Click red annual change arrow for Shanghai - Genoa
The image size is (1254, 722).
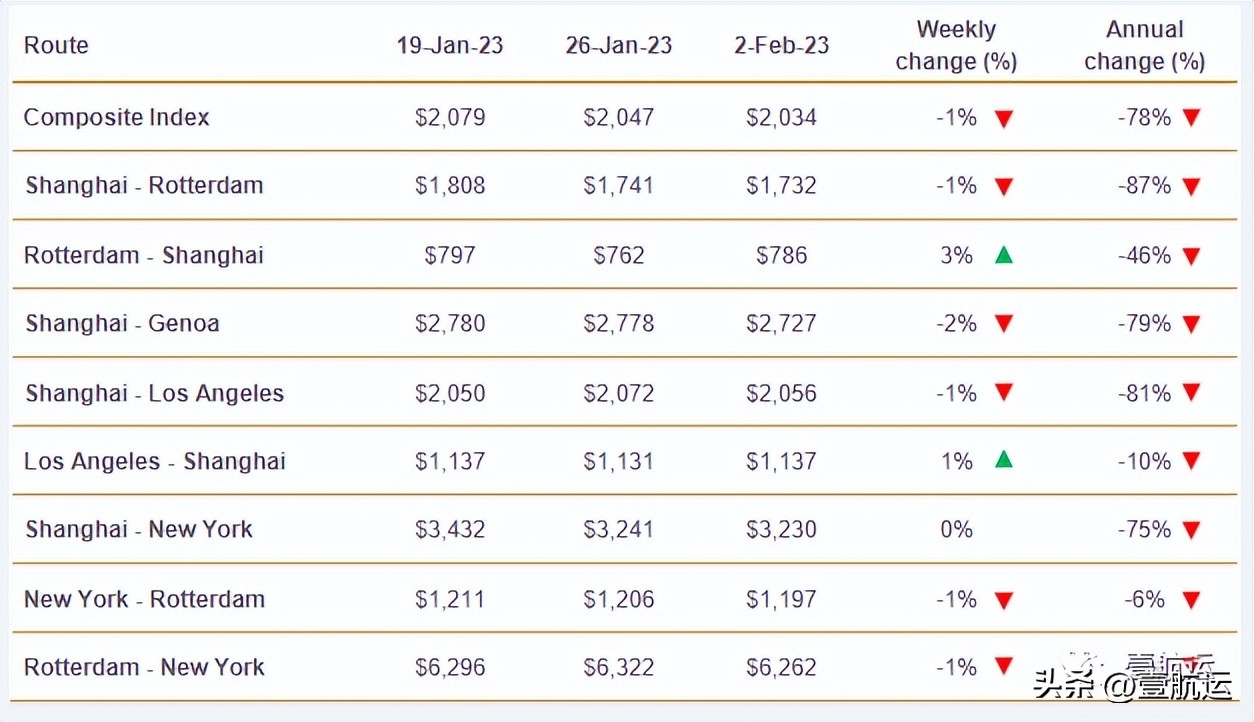[x=1191, y=324]
